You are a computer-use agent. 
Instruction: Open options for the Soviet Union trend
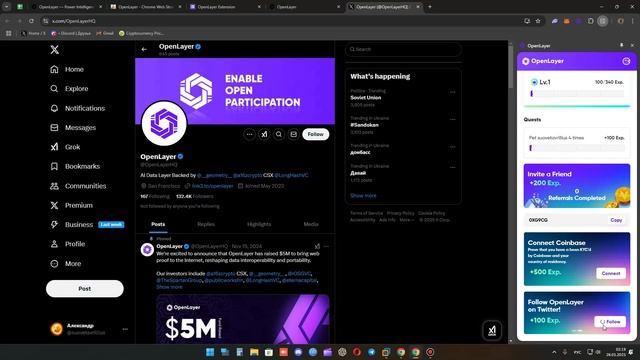point(452,92)
